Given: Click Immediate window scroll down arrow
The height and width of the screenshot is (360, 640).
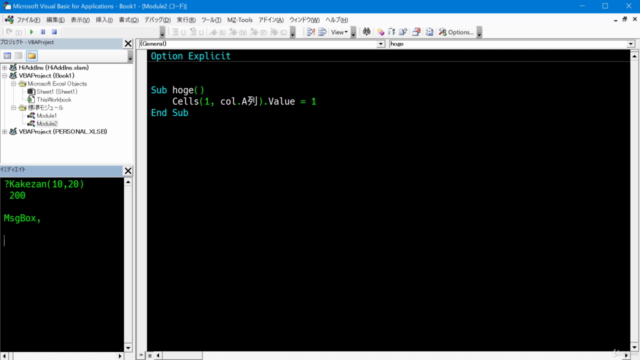Looking at the screenshot, I should [128, 348].
